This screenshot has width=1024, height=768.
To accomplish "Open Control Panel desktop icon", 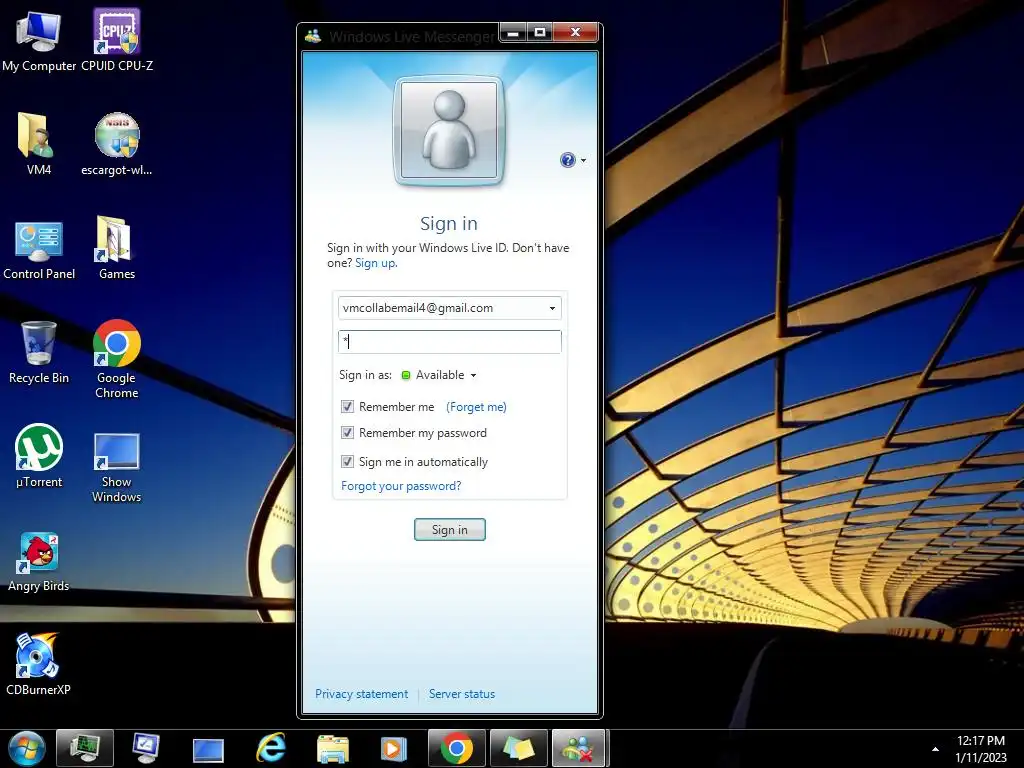I will coord(39,249).
